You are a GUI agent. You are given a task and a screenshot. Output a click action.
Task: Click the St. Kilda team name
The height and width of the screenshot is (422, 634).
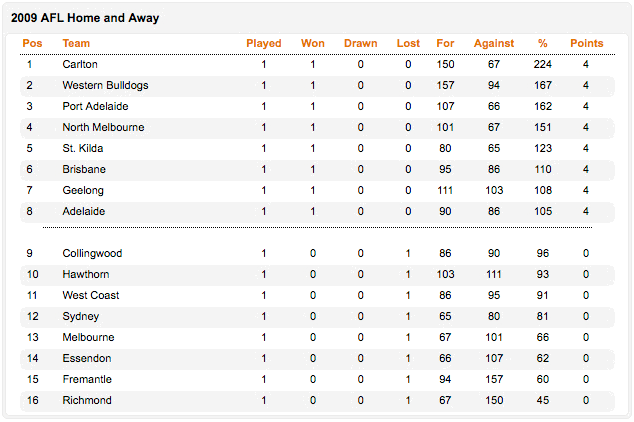click(x=83, y=149)
